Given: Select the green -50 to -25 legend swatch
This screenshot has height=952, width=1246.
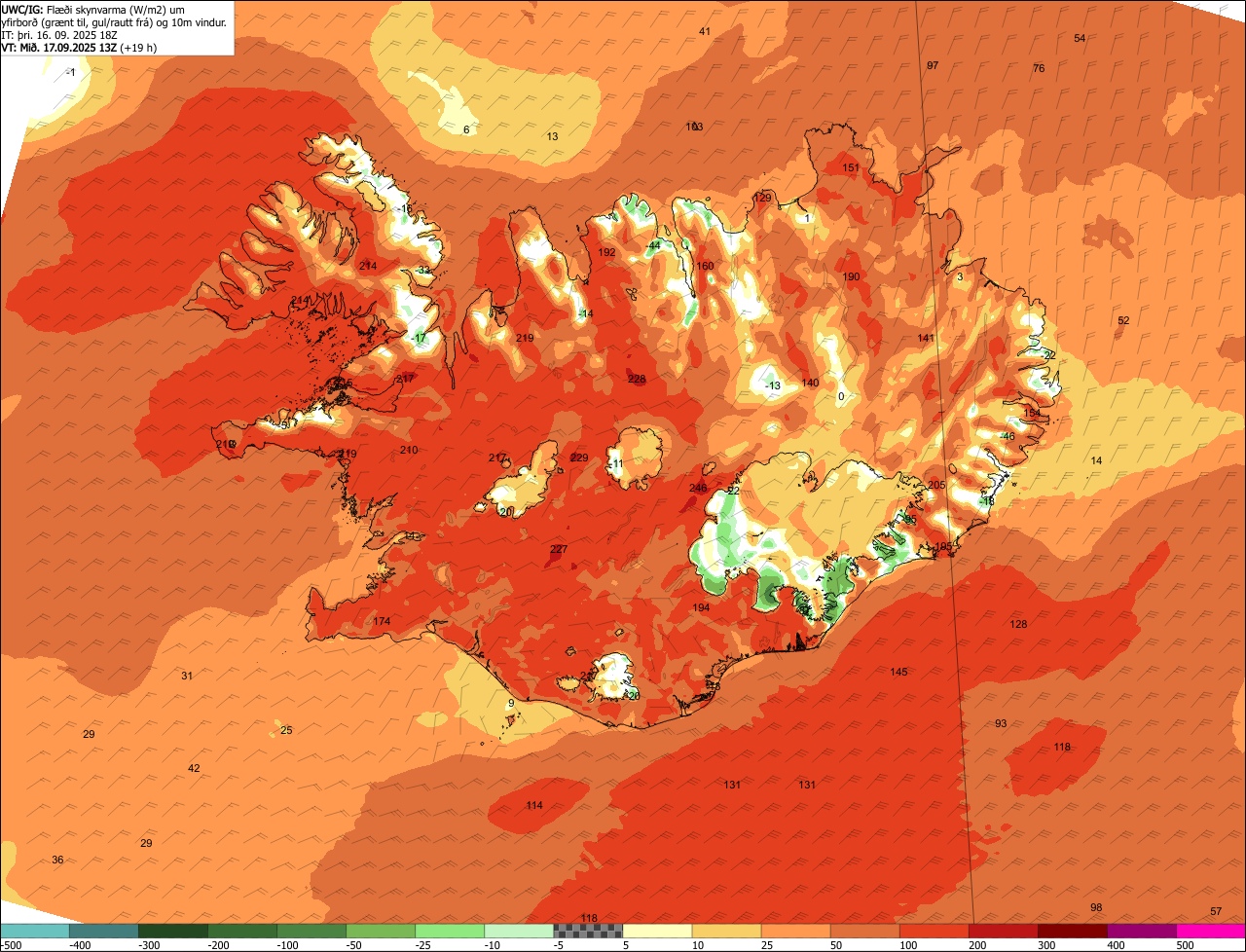Looking at the screenshot, I should point(380,931).
